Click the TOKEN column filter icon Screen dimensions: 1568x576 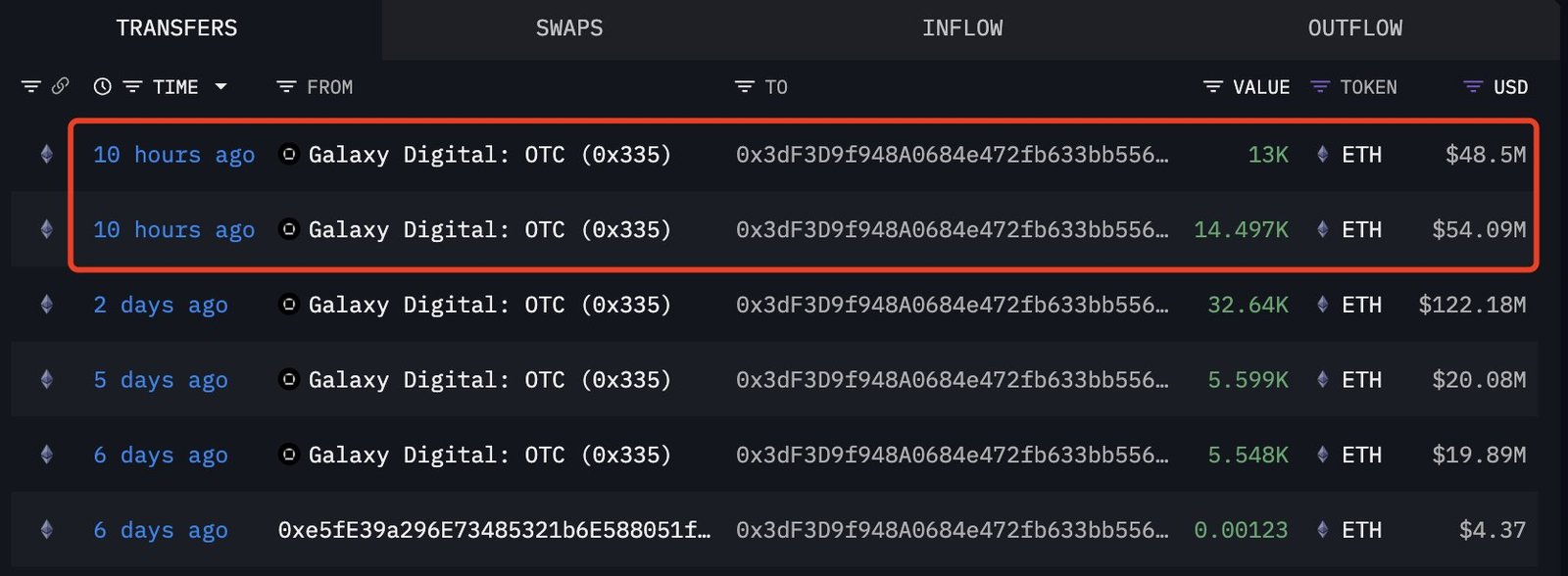click(x=1320, y=87)
